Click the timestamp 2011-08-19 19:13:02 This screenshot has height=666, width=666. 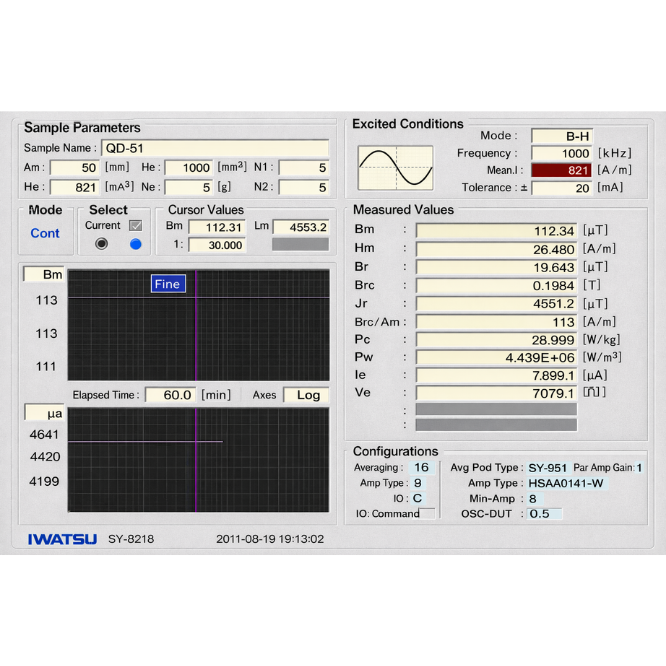270,539
